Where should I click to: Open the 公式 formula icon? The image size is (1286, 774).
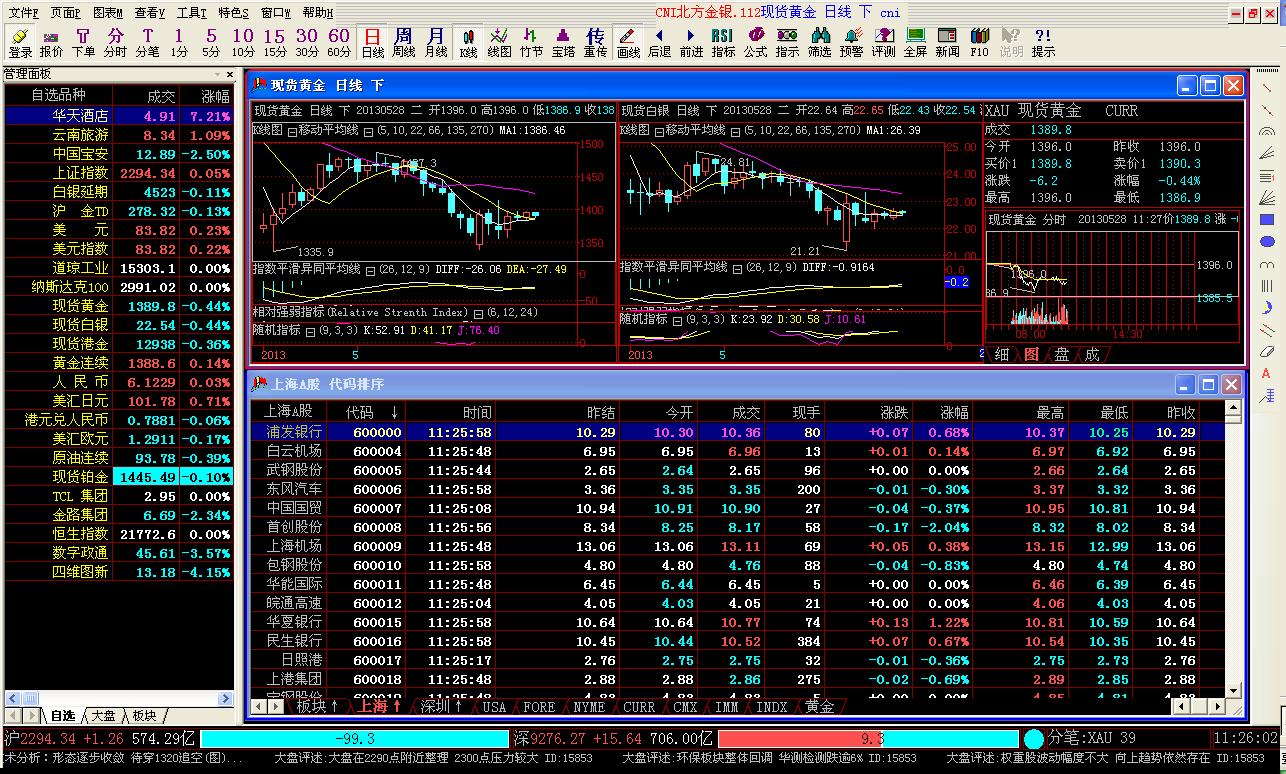click(x=755, y=42)
